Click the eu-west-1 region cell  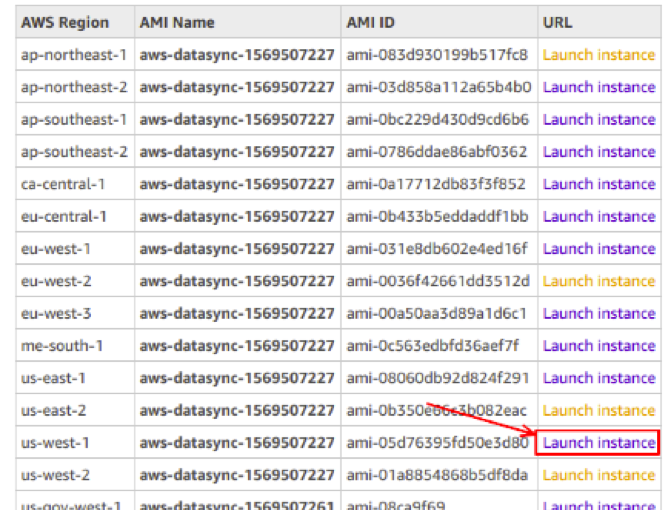(75, 249)
